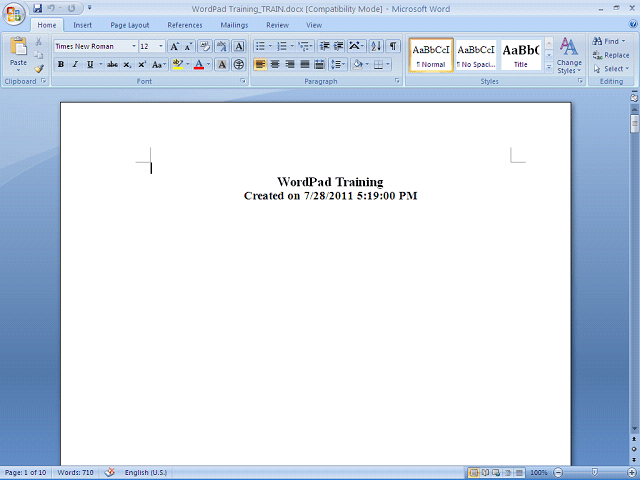Apply subscript formatting
This screenshot has height=480, width=640.
point(127,64)
